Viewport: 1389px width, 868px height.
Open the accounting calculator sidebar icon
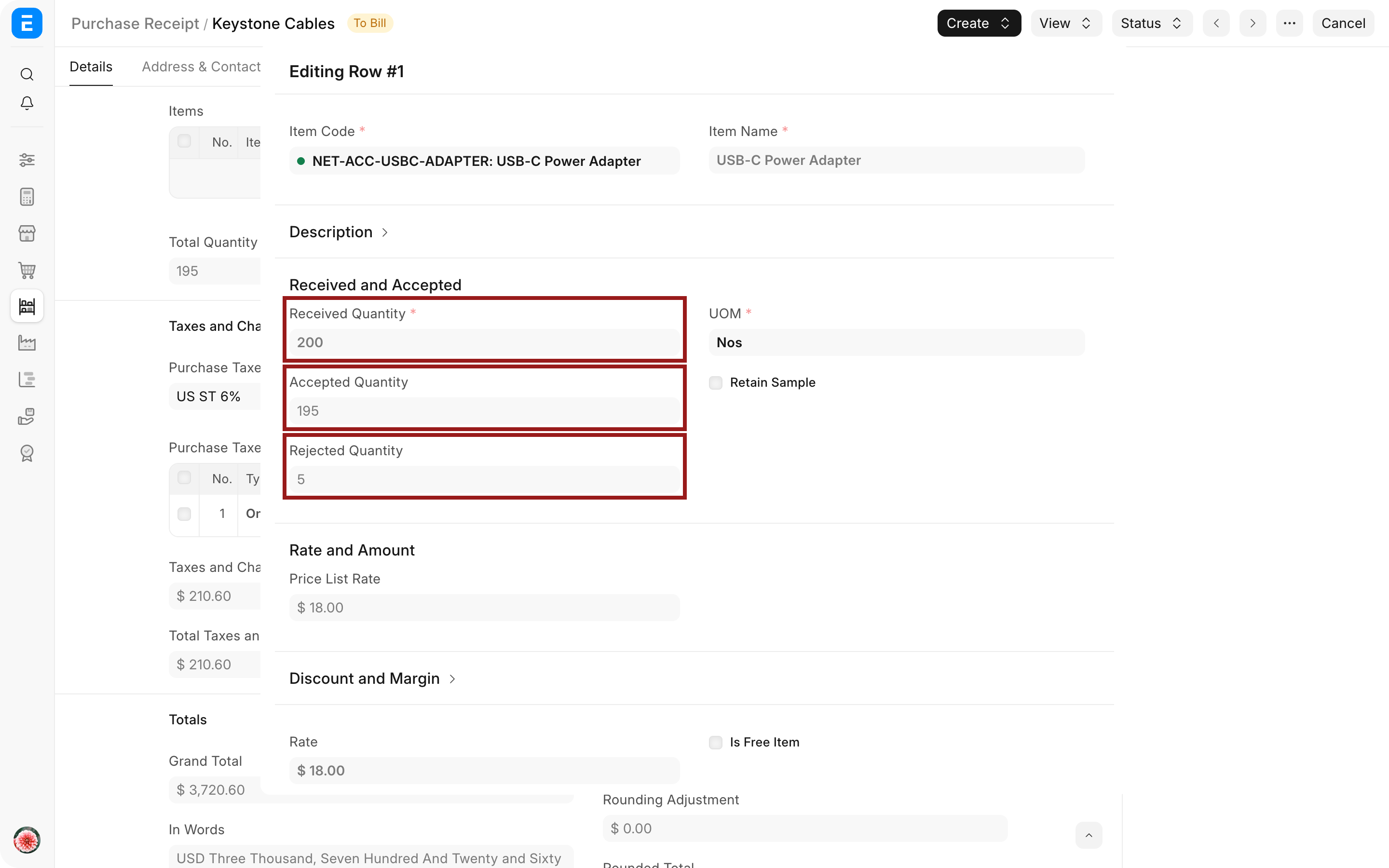(x=27, y=196)
